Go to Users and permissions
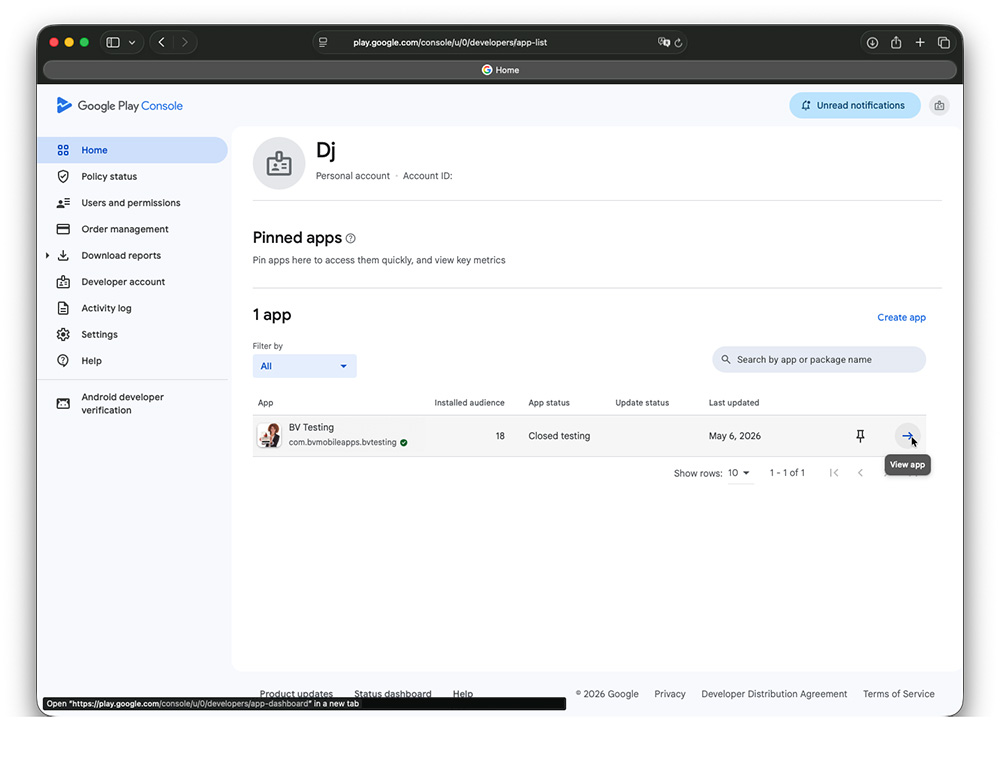Viewport: 1000px width, 765px height. pyautogui.click(x=132, y=203)
